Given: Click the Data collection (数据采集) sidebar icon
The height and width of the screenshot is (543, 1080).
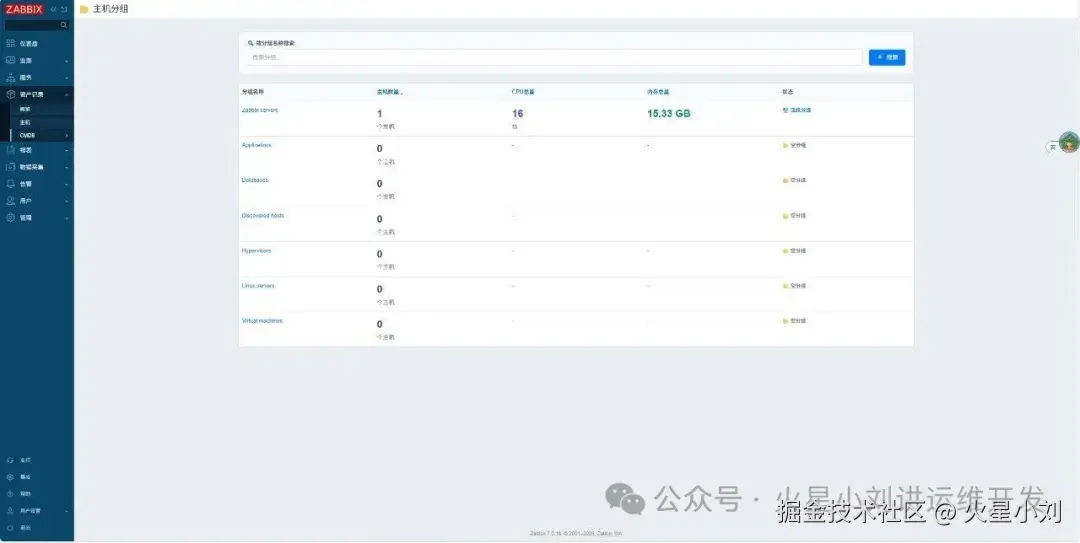Looking at the screenshot, I should [x=10, y=167].
